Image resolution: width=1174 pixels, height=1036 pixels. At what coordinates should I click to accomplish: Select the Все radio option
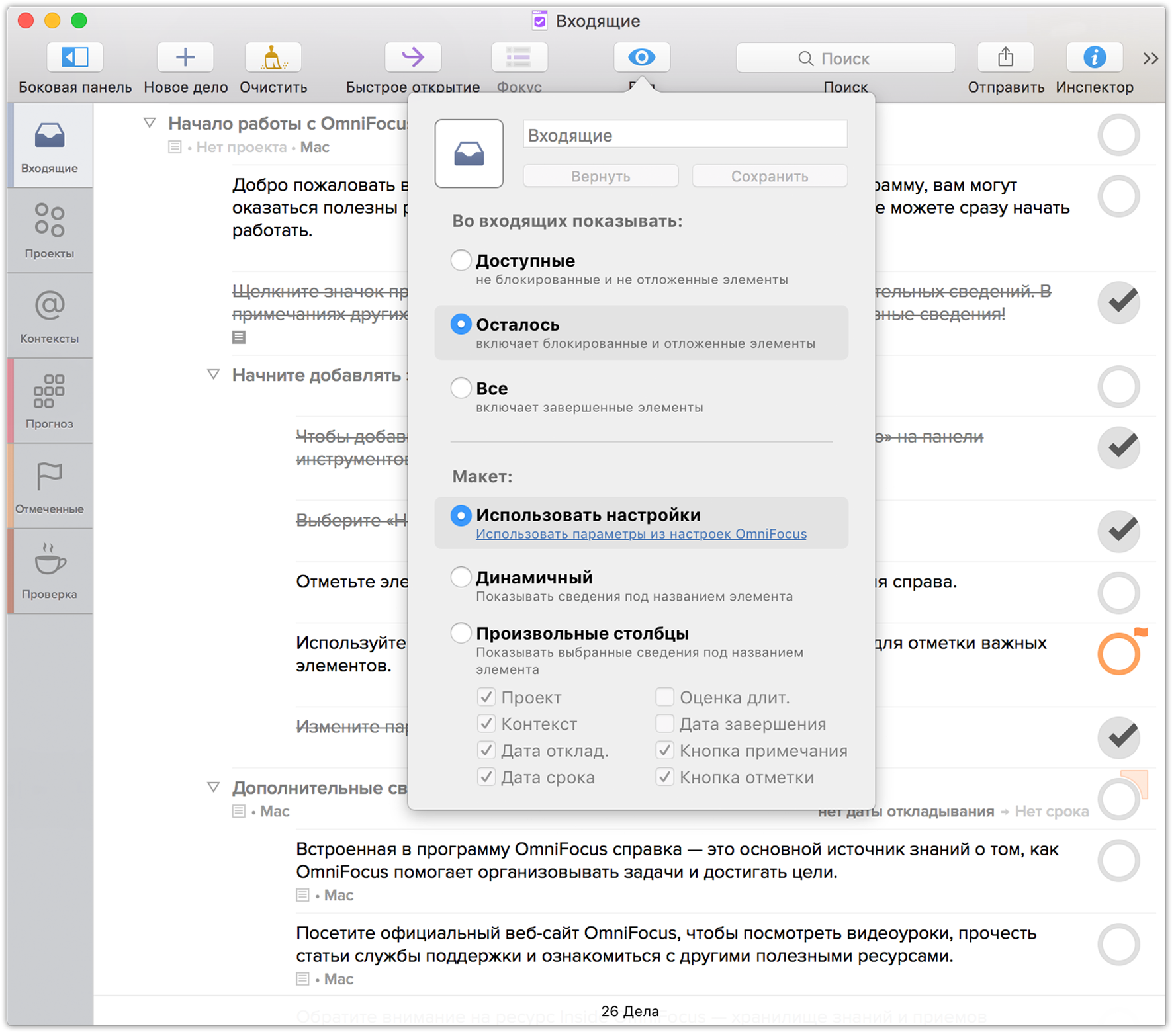[461, 388]
